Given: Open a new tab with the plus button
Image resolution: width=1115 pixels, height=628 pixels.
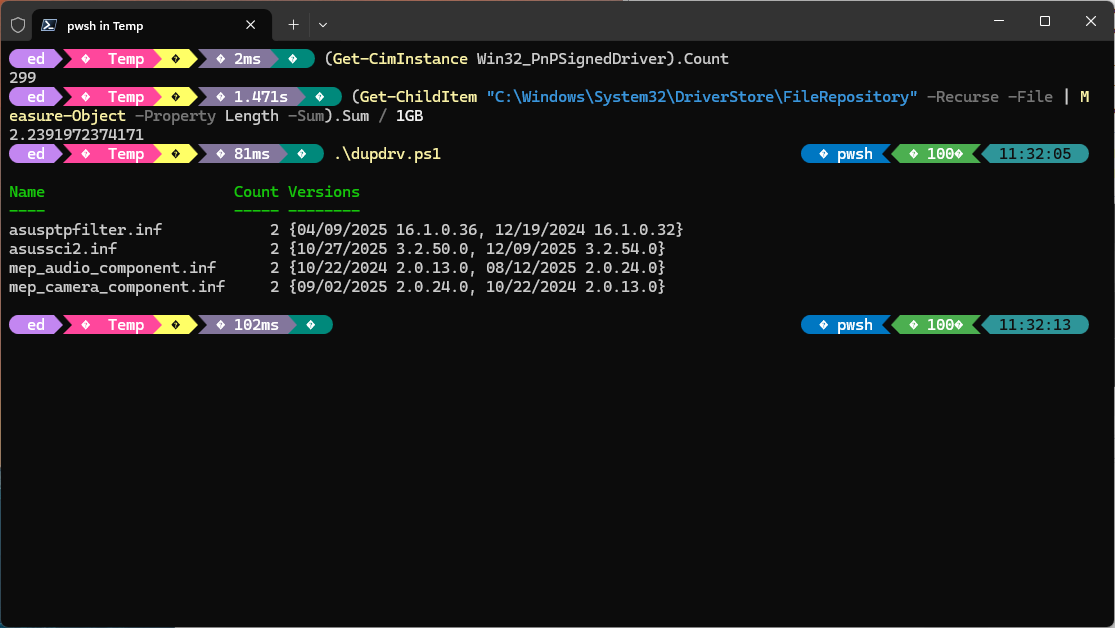Looking at the screenshot, I should point(293,24).
